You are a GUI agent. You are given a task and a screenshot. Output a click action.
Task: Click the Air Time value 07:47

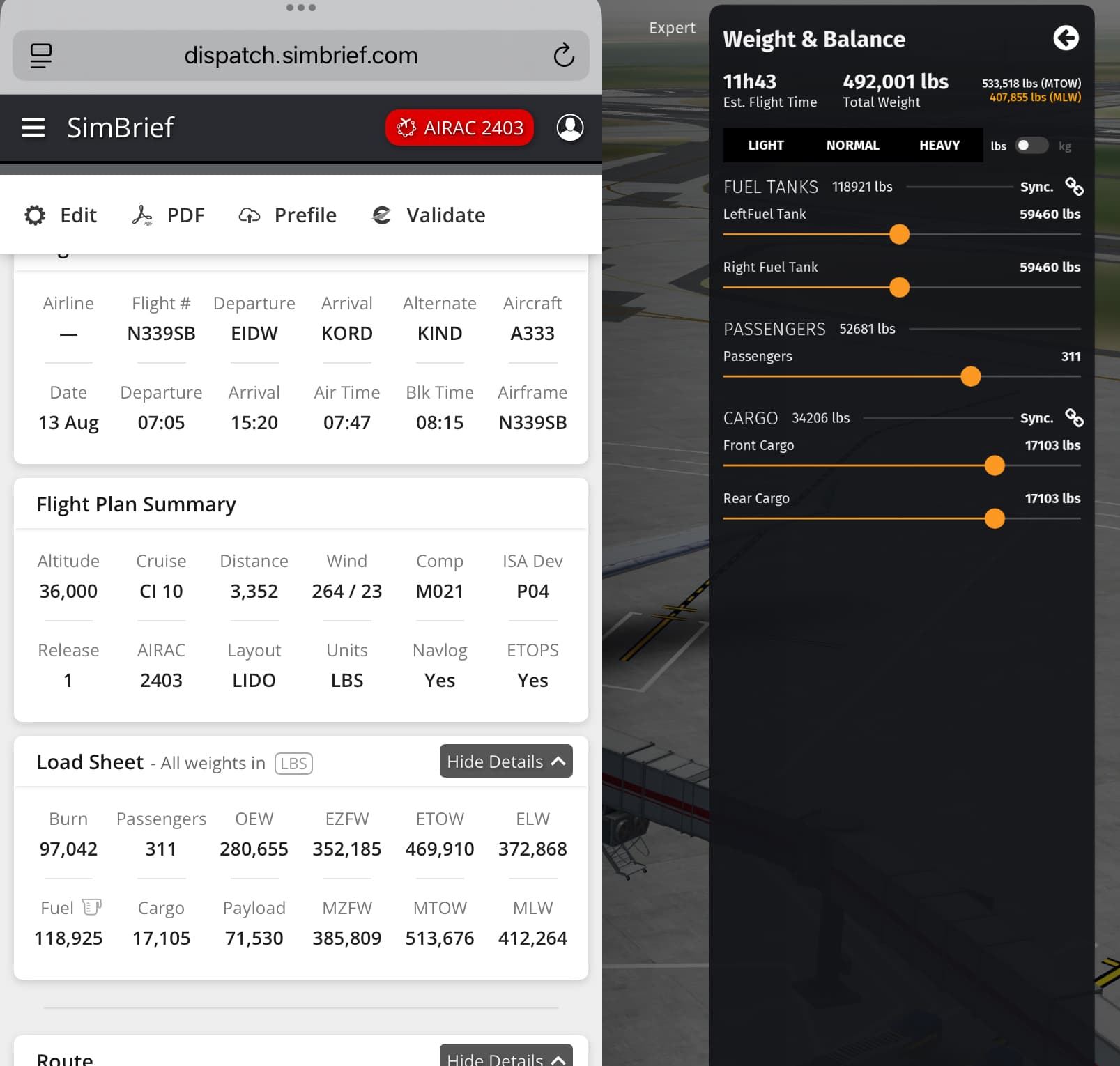[347, 422]
